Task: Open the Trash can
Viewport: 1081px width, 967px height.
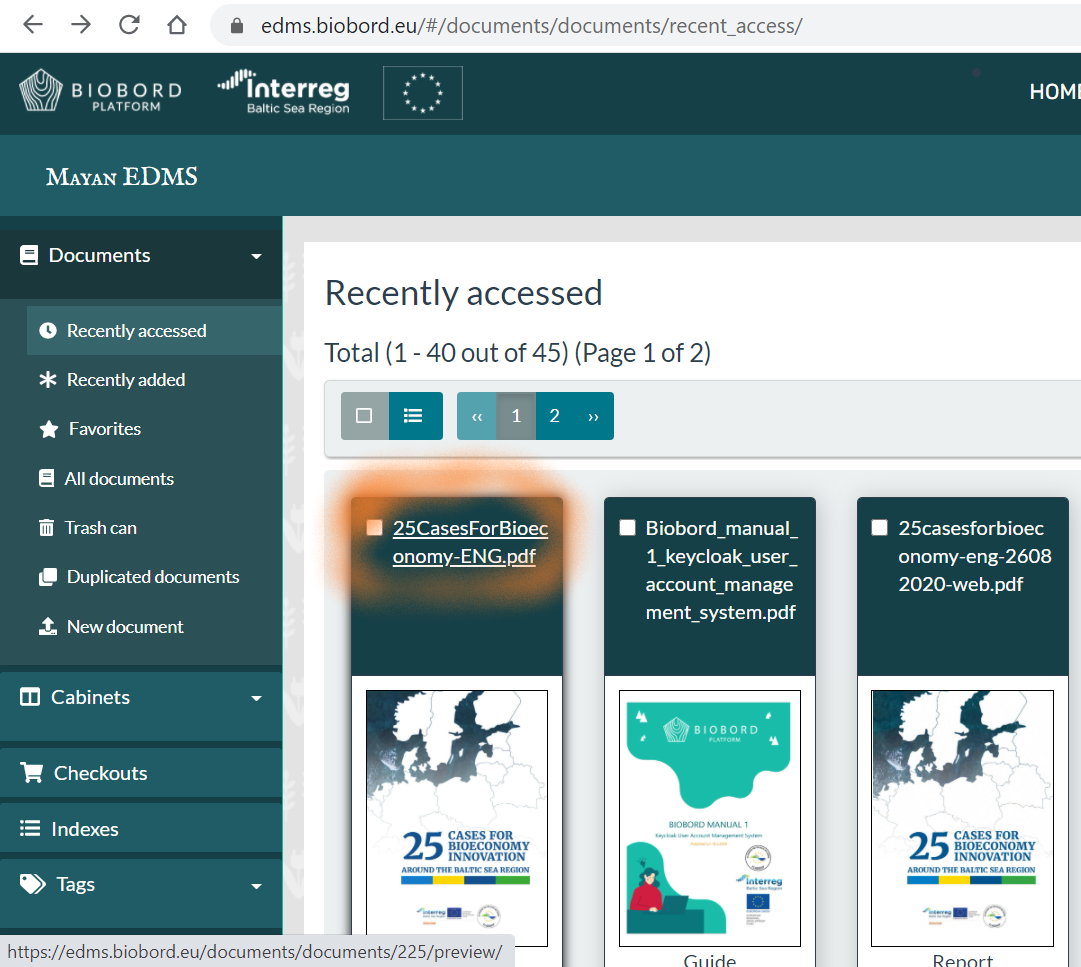Action: [101, 528]
